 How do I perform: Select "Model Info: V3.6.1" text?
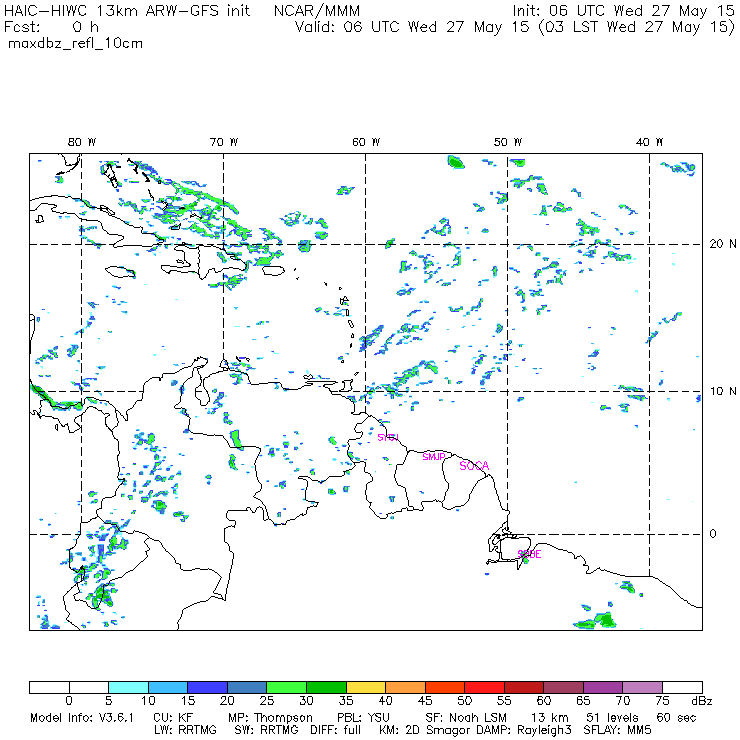click(x=82, y=718)
